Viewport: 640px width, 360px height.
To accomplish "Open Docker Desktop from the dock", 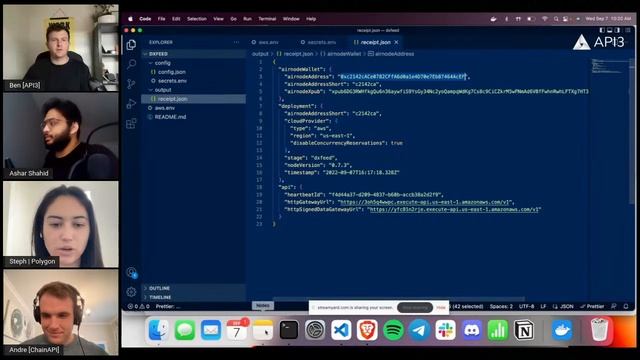I will (562, 330).
